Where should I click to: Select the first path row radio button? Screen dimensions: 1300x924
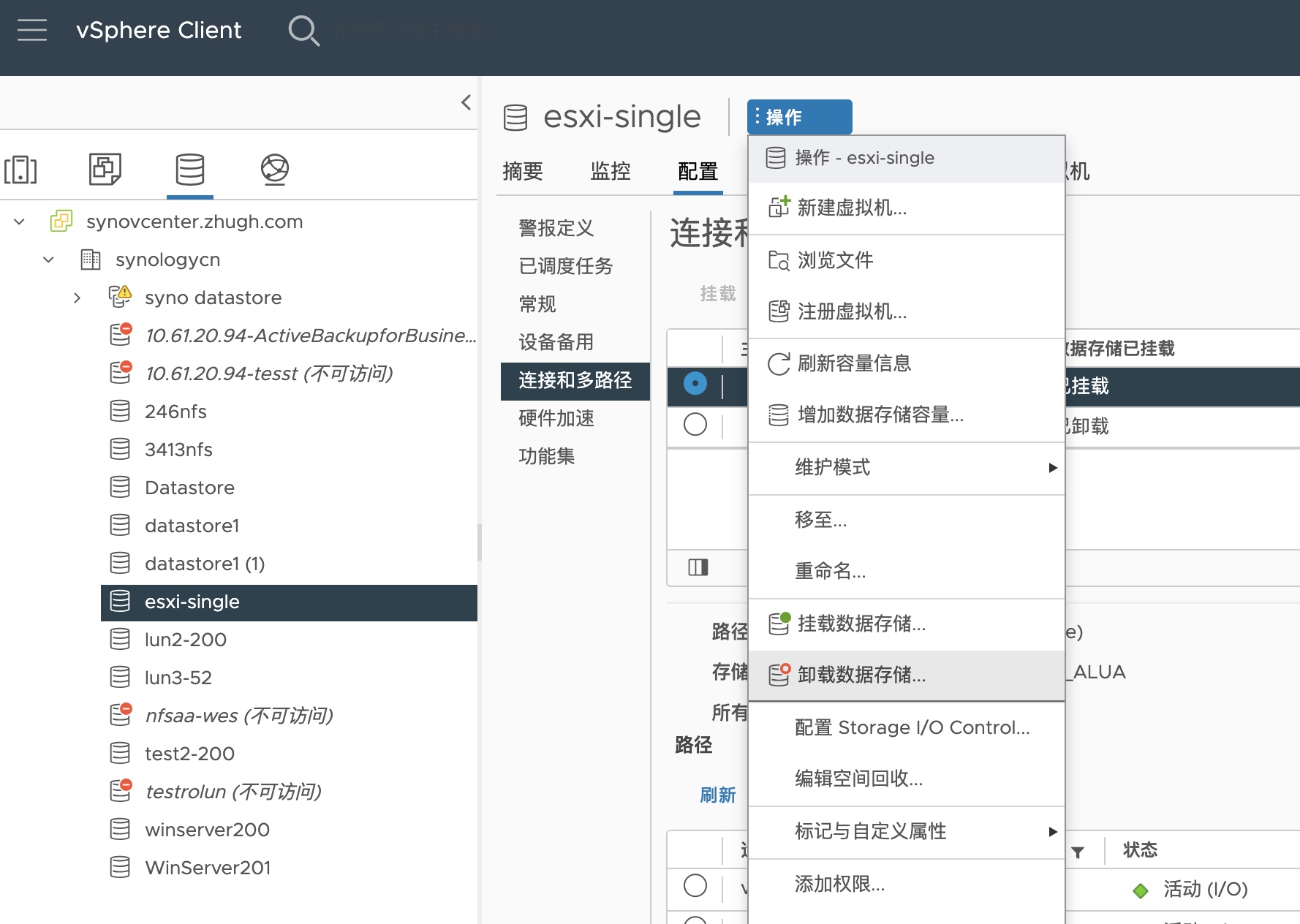coord(695,885)
